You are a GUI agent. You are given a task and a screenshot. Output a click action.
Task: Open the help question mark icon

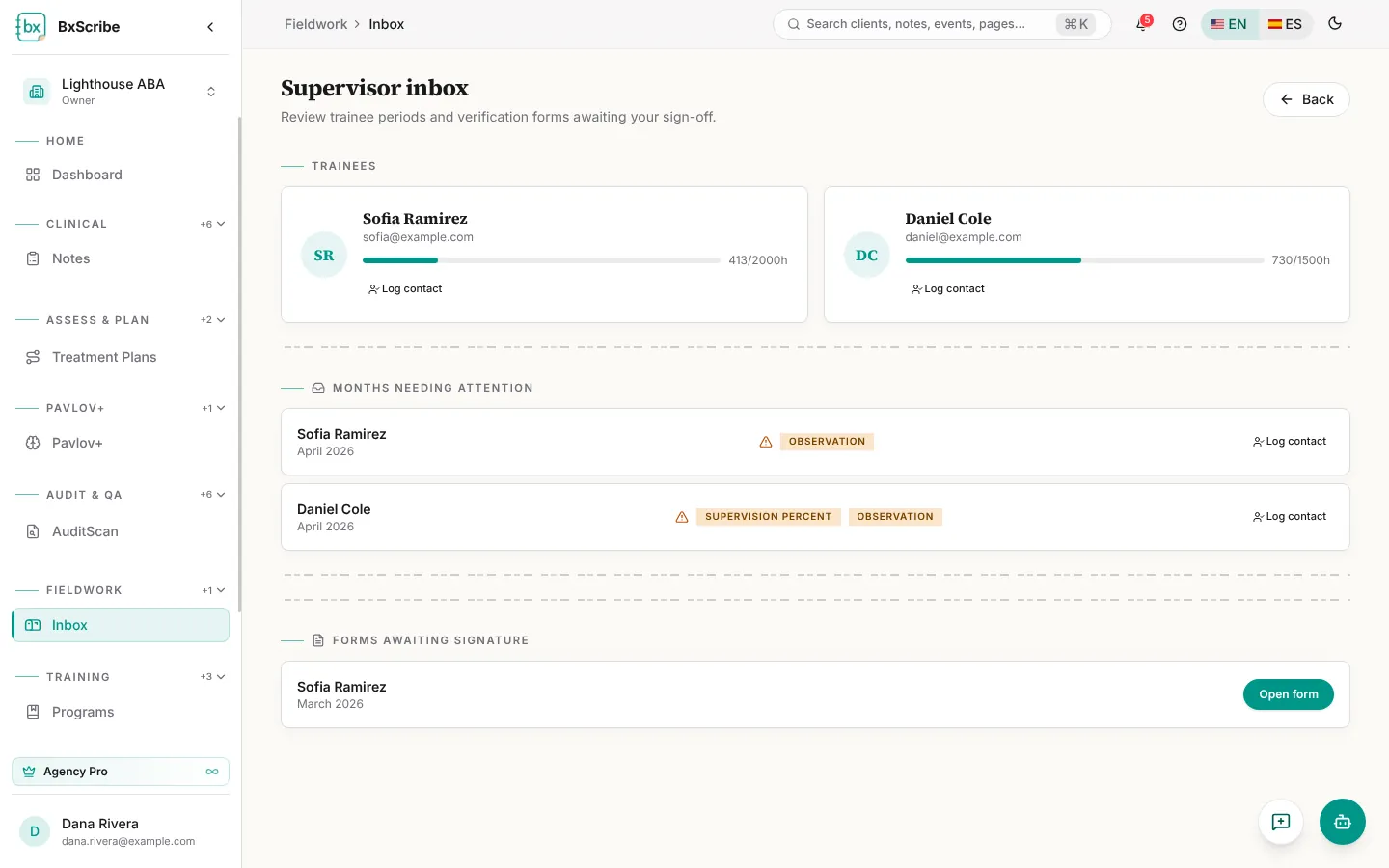click(x=1179, y=24)
